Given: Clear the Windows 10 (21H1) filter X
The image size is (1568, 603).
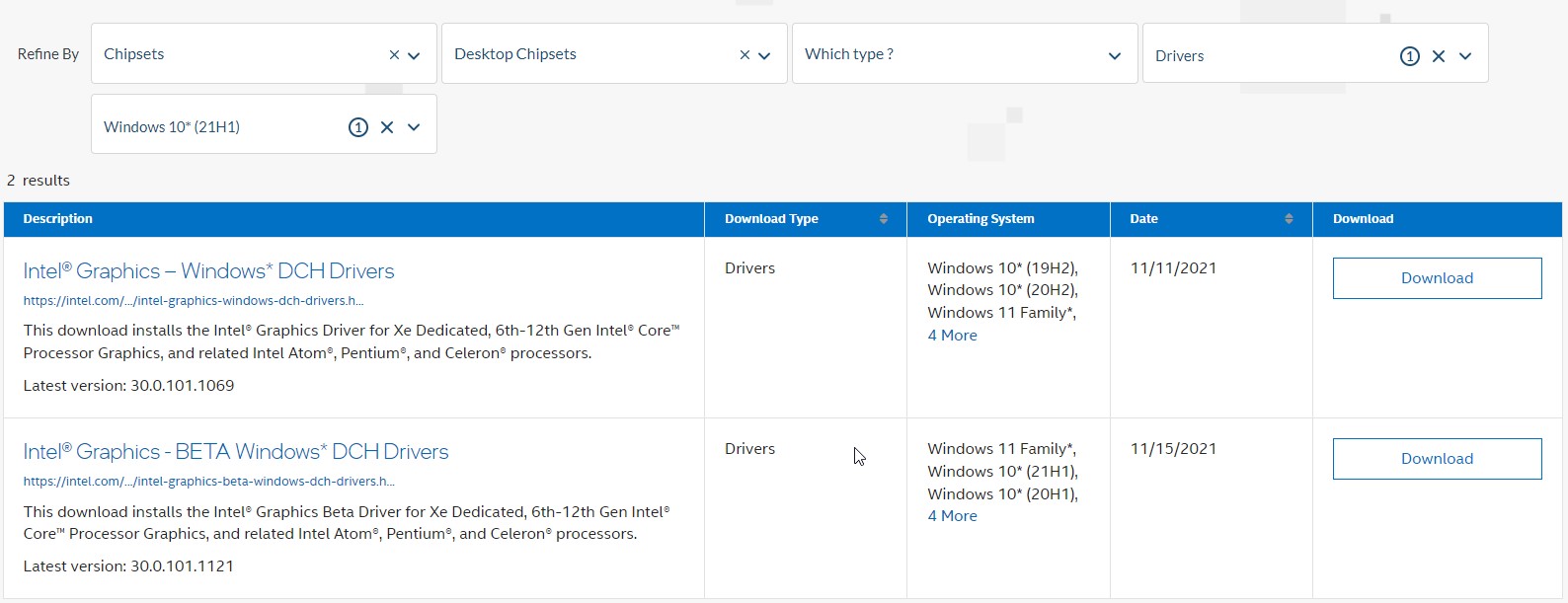Looking at the screenshot, I should click(x=387, y=127).
